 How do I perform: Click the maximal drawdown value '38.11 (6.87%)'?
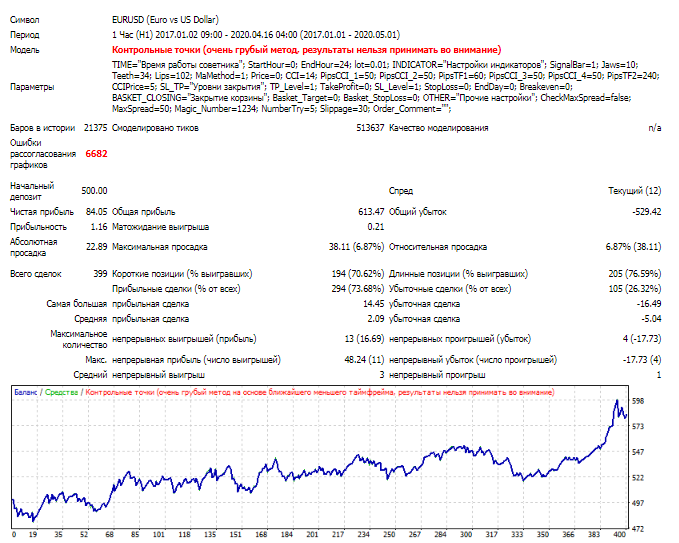tap(356, 247)
